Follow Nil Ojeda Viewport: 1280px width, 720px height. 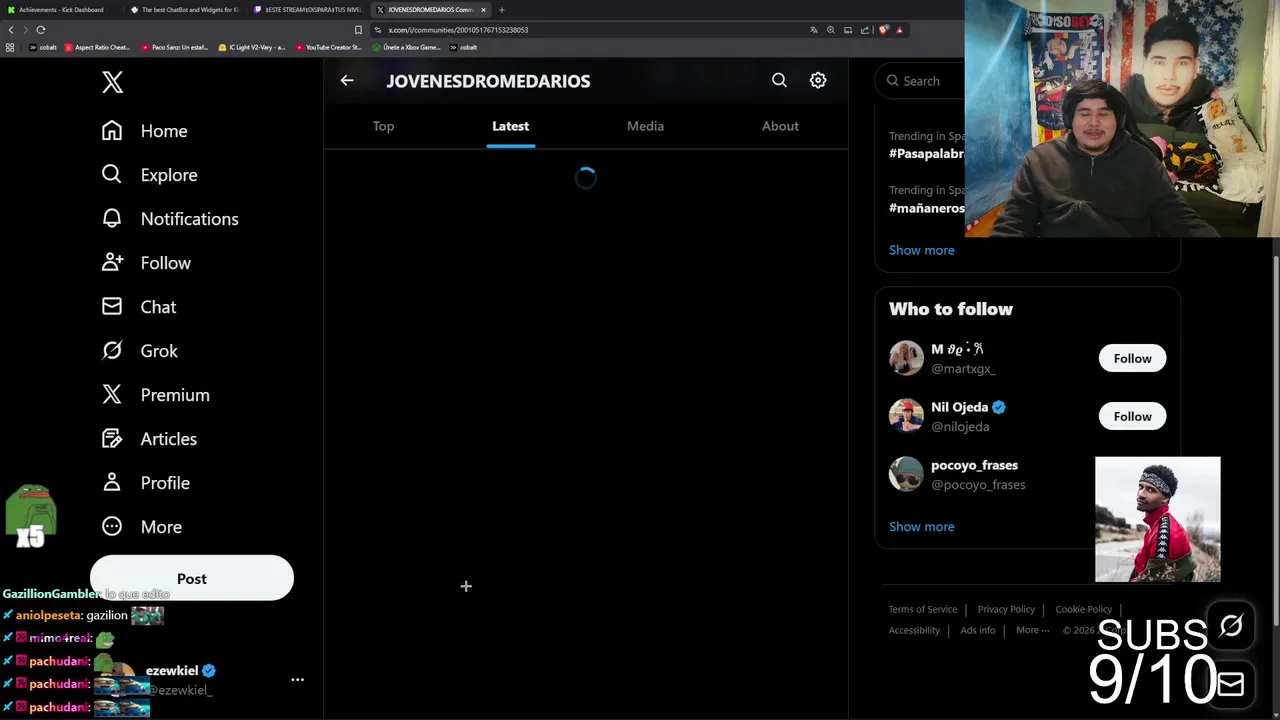(x=1132, y=416)
